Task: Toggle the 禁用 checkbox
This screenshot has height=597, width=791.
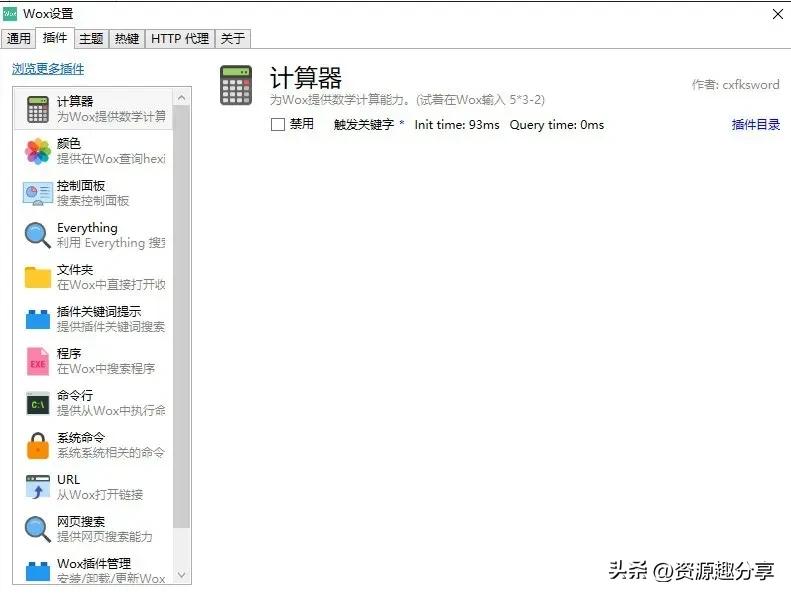Action: 278,124
